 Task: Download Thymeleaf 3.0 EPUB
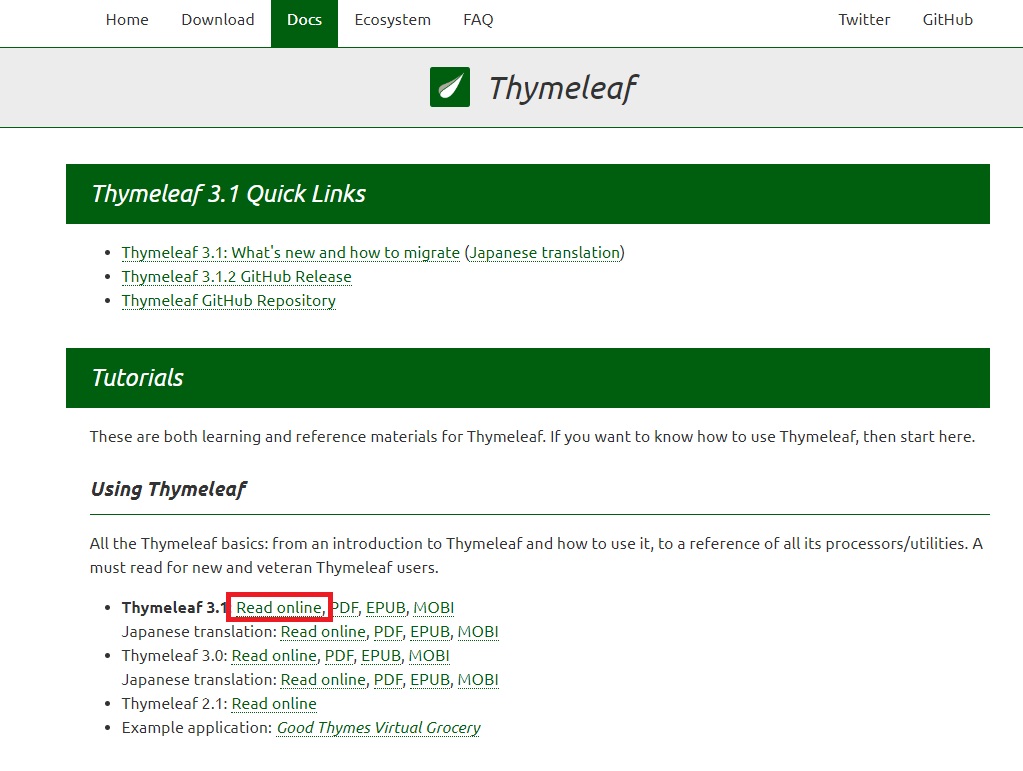381,656
